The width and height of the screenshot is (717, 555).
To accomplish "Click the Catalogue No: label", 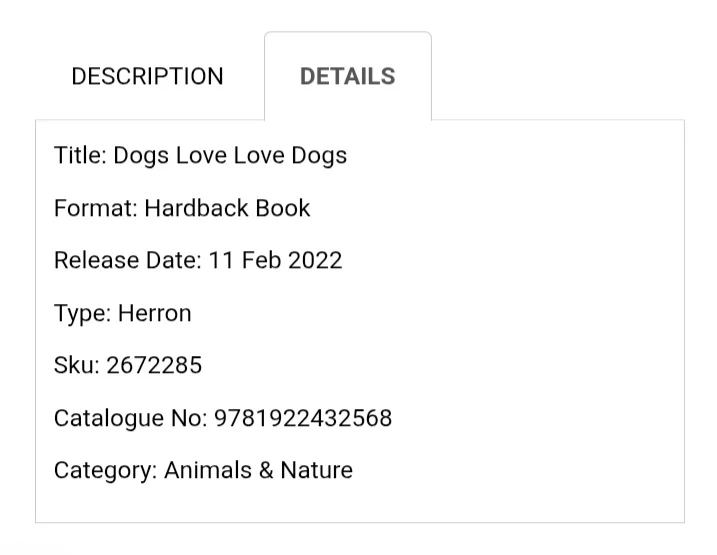I will (x=130, y=418).
